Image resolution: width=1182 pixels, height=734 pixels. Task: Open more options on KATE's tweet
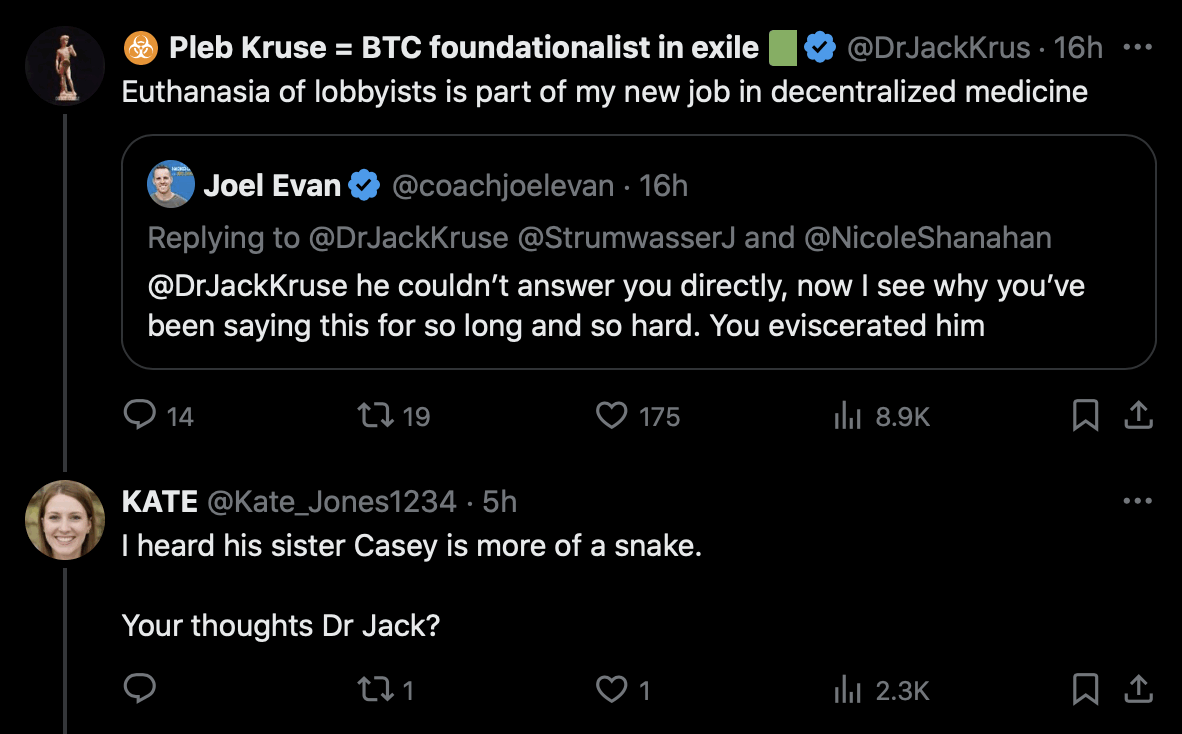pos(1137,501)
